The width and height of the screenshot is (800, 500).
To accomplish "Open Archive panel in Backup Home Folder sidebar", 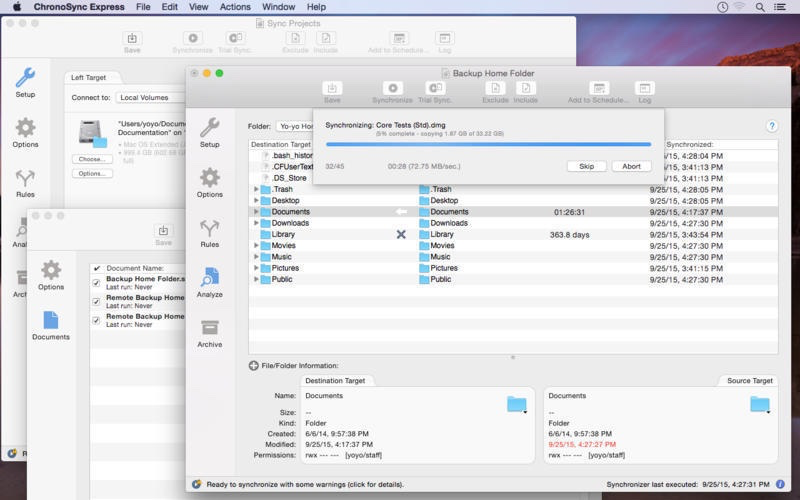I will coord(210,332).
